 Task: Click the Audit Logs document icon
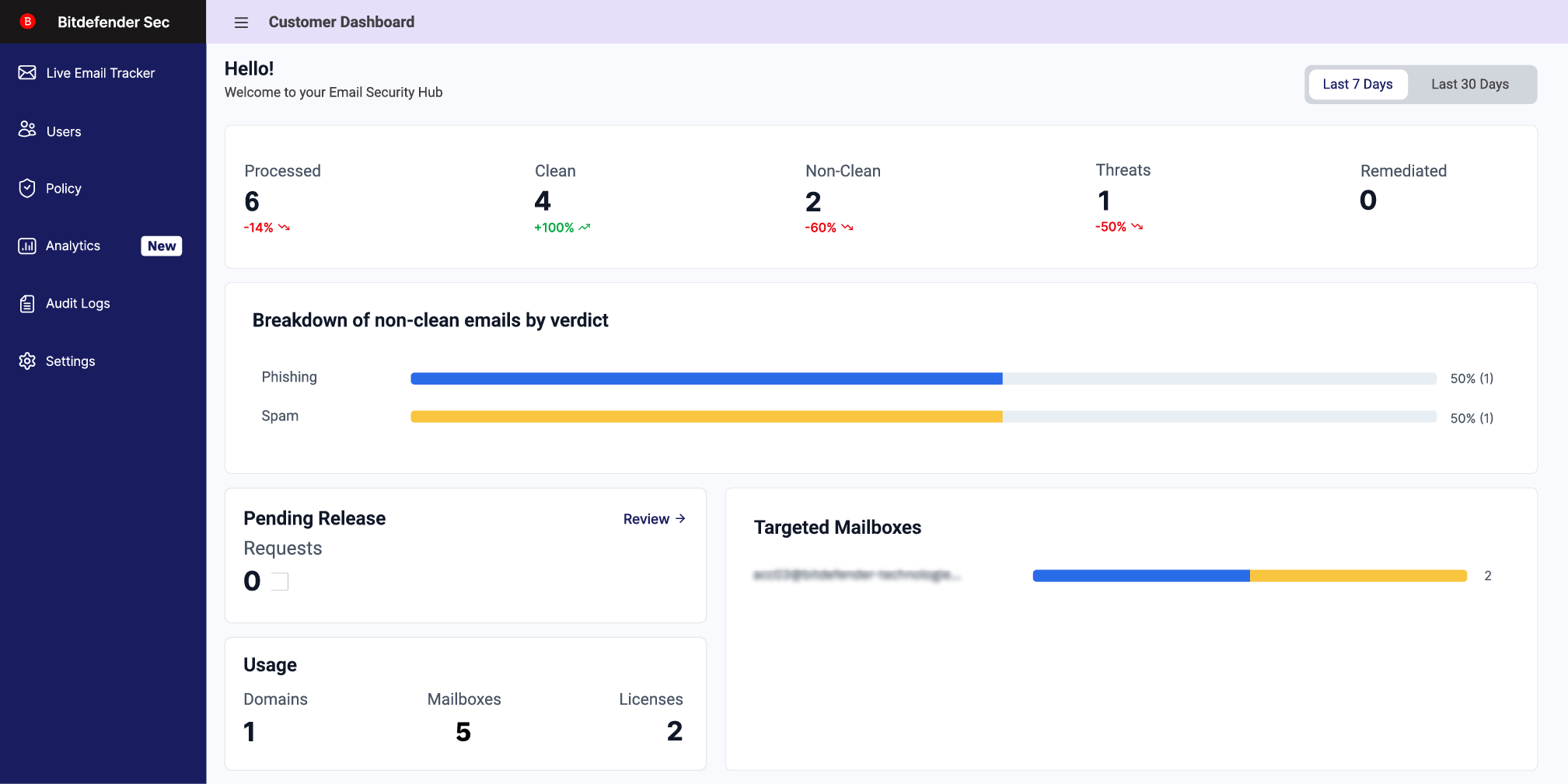[27, 304]
